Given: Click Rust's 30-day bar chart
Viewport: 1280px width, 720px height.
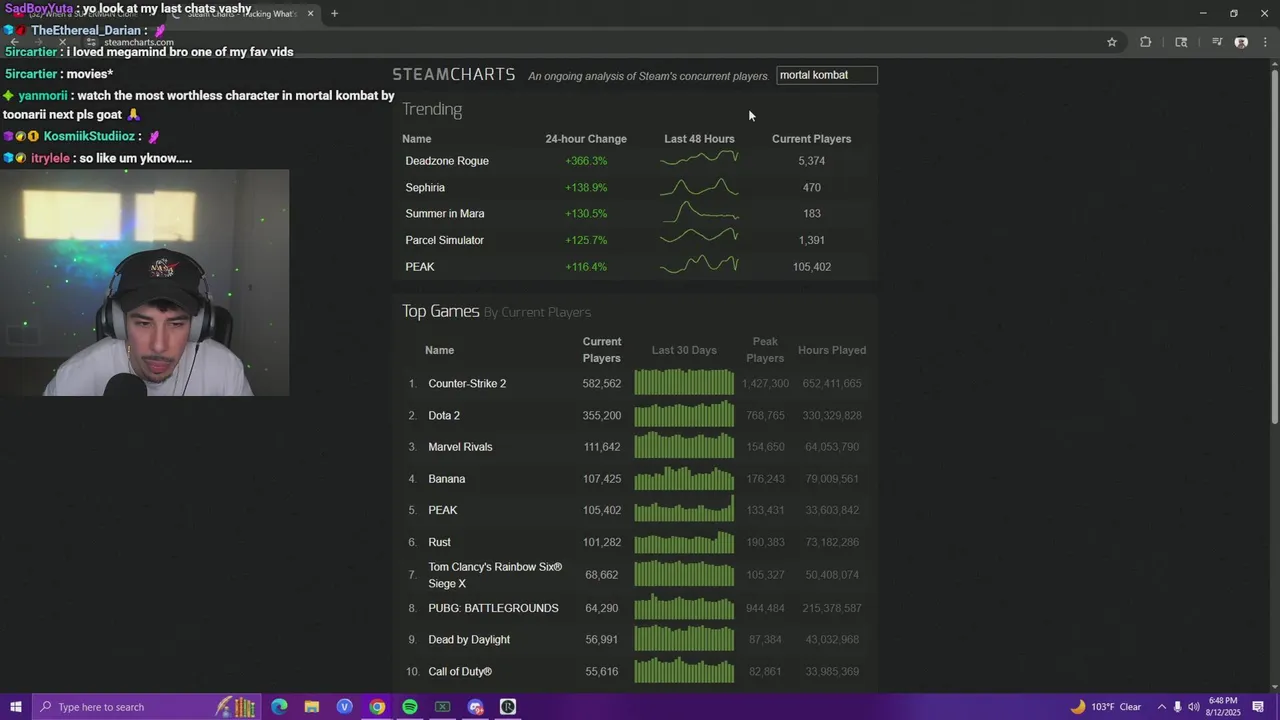Looking at the screenshot, I should (x=684, y=541).
